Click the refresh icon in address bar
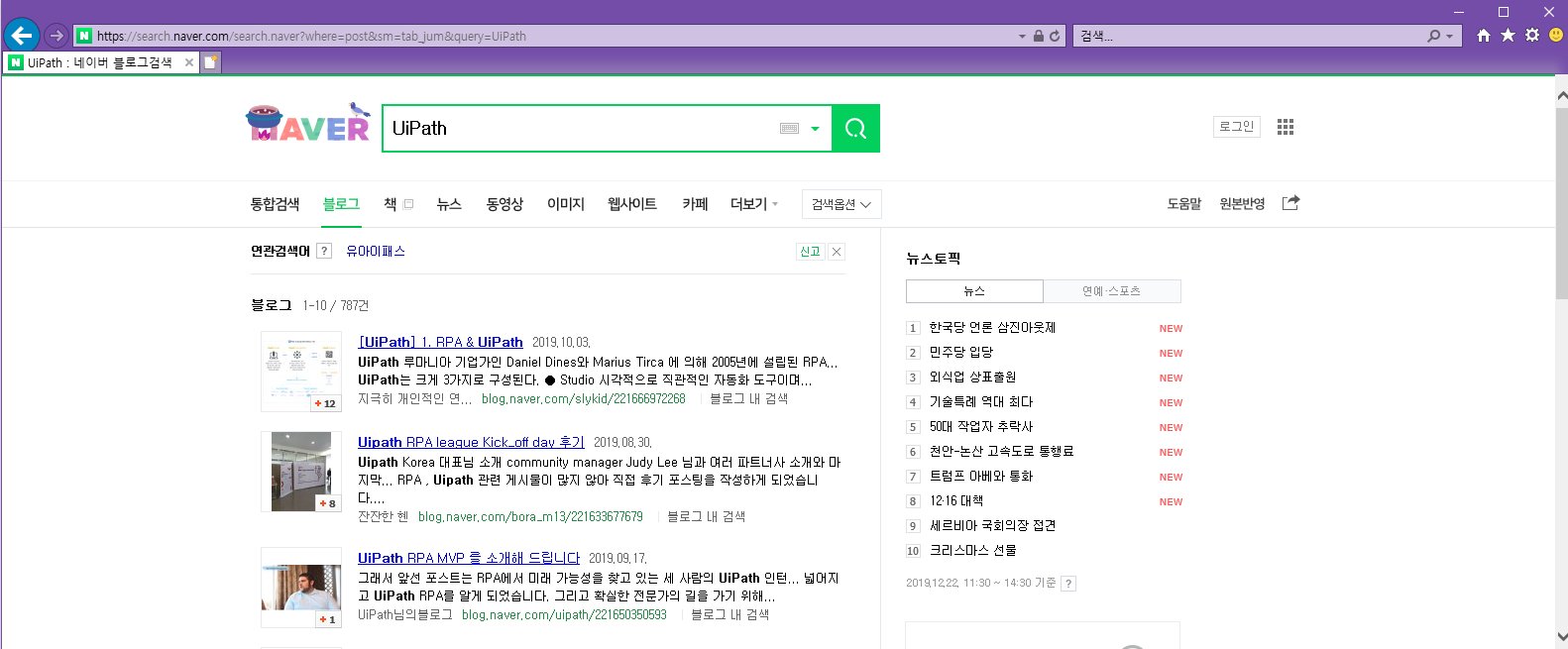Screen dimensions: 1568x649 1055,36
